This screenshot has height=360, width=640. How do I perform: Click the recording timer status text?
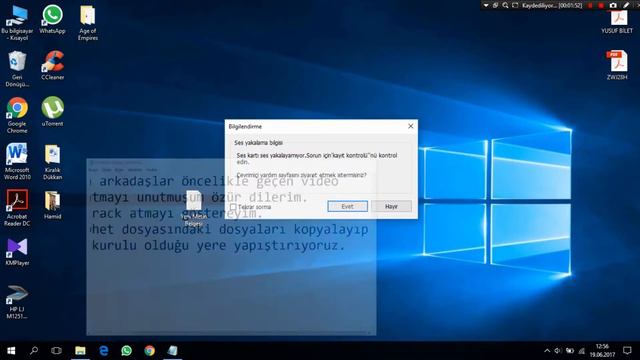(552, 5)
